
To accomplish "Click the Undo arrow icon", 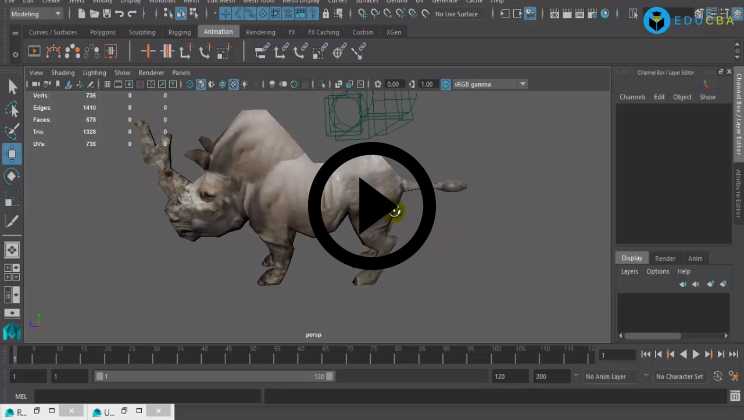I will [119, 14].
